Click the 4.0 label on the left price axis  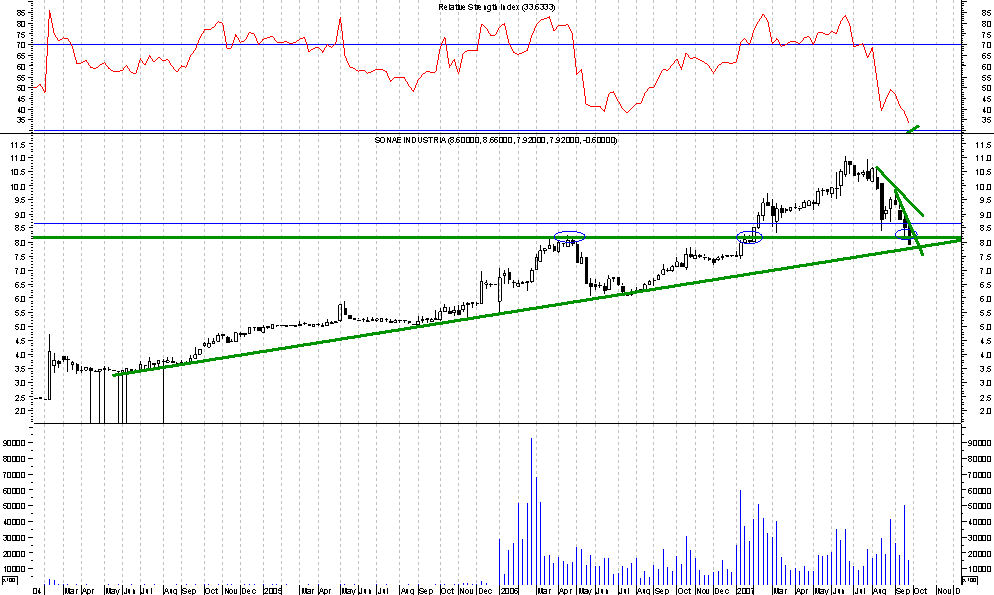click(20, 355)
